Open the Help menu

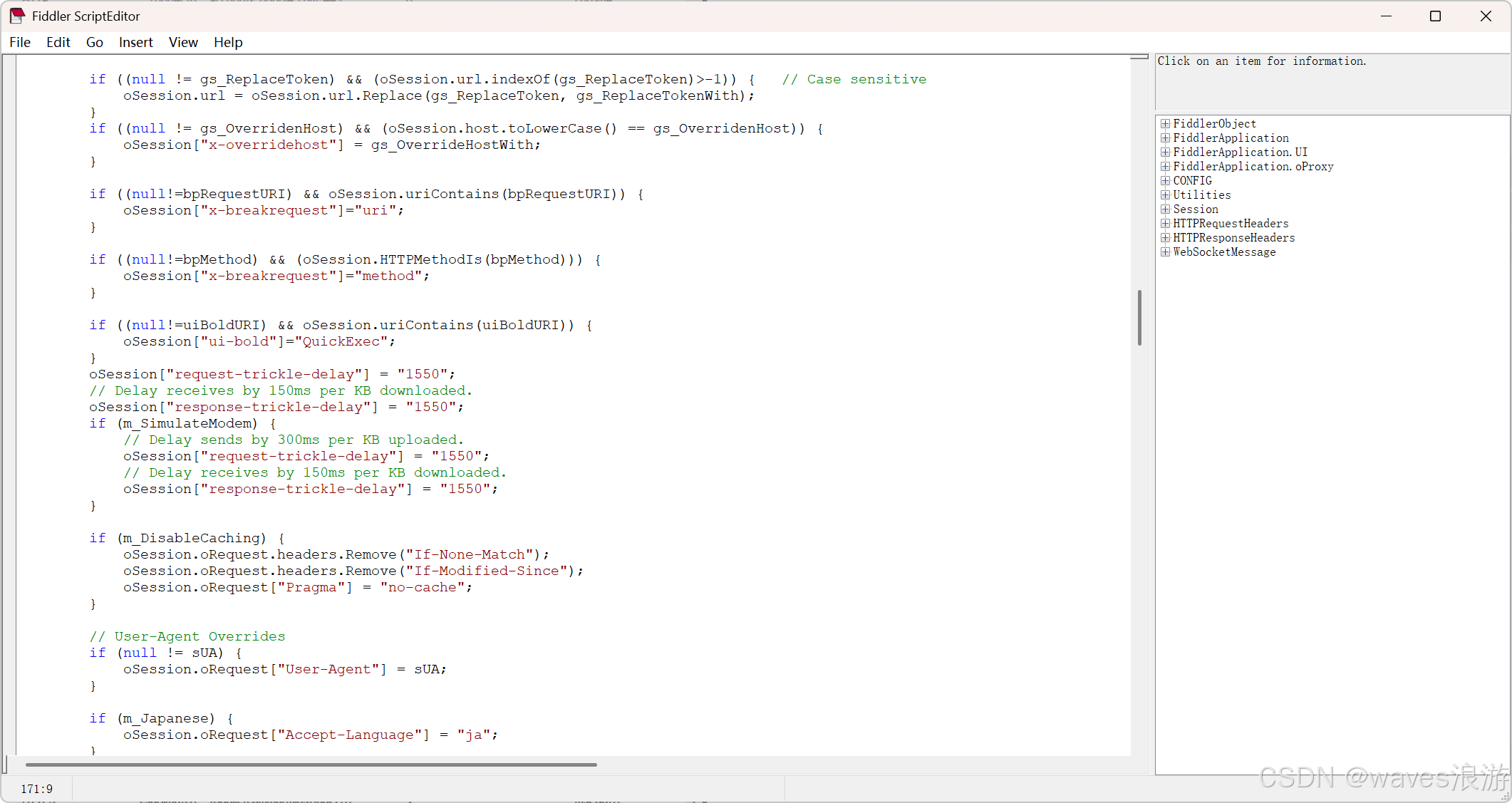point(228,42)
